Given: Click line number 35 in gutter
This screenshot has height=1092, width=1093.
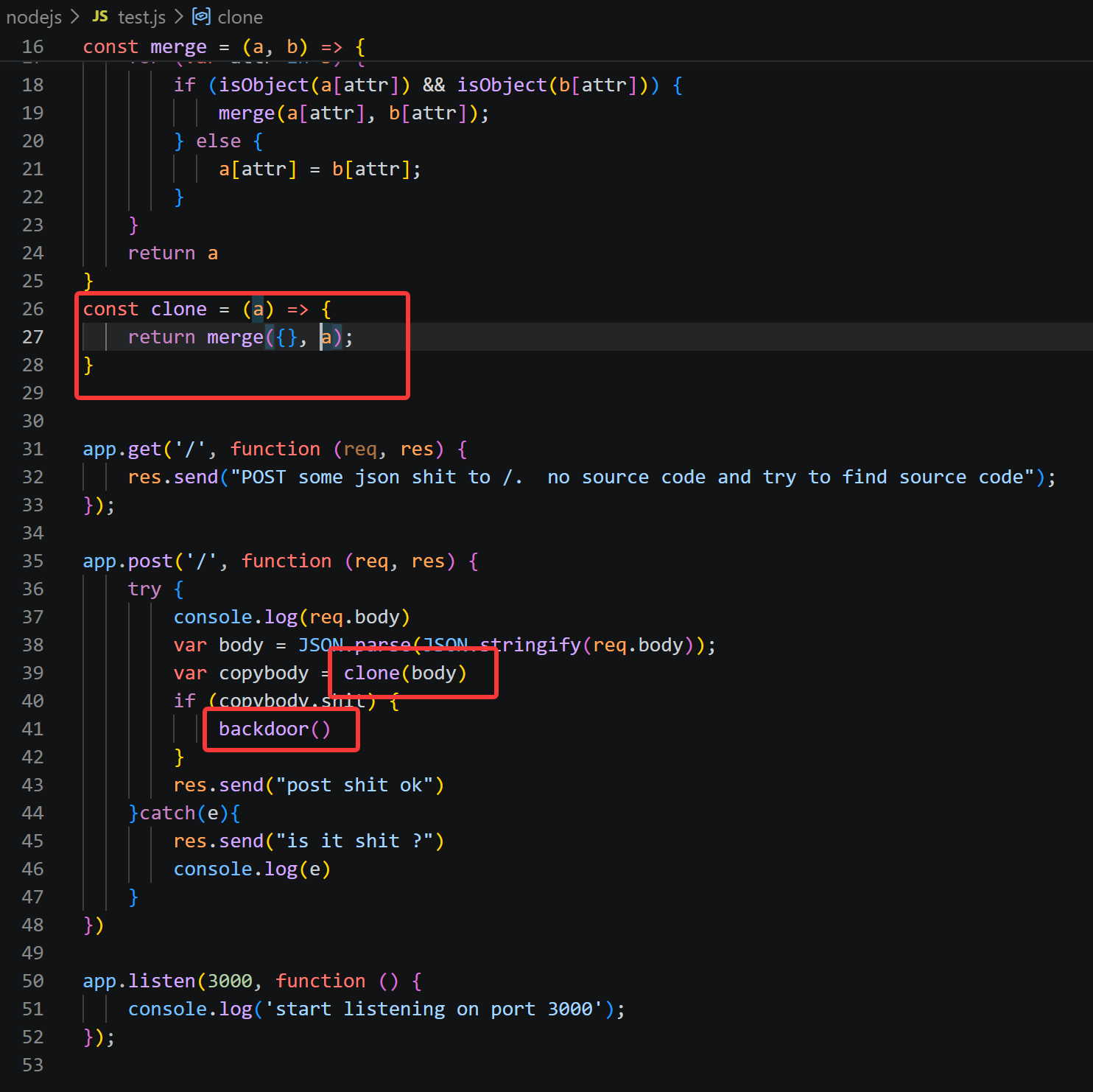Looking at the screenshot, I should point(32,561).
